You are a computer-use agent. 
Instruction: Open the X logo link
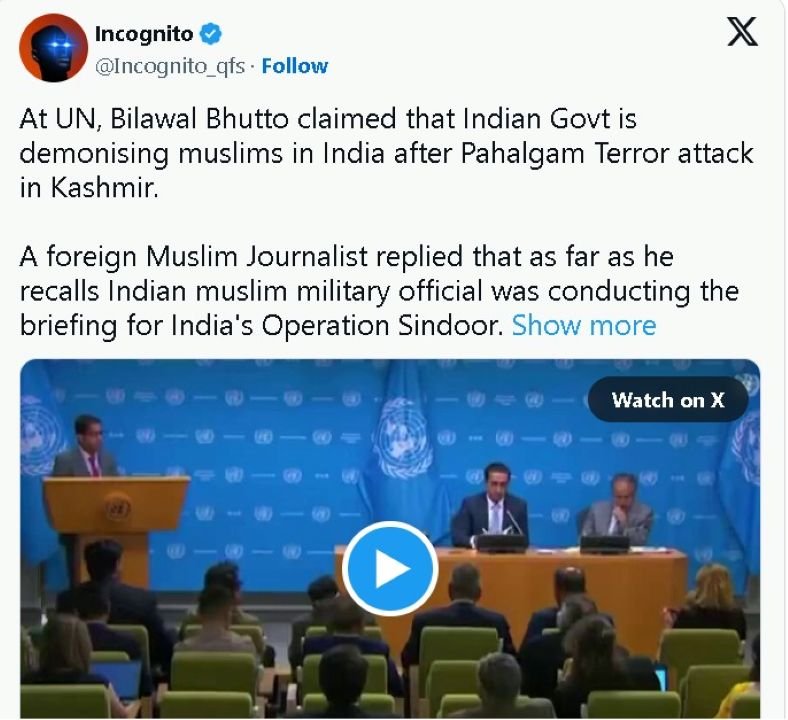742,32
